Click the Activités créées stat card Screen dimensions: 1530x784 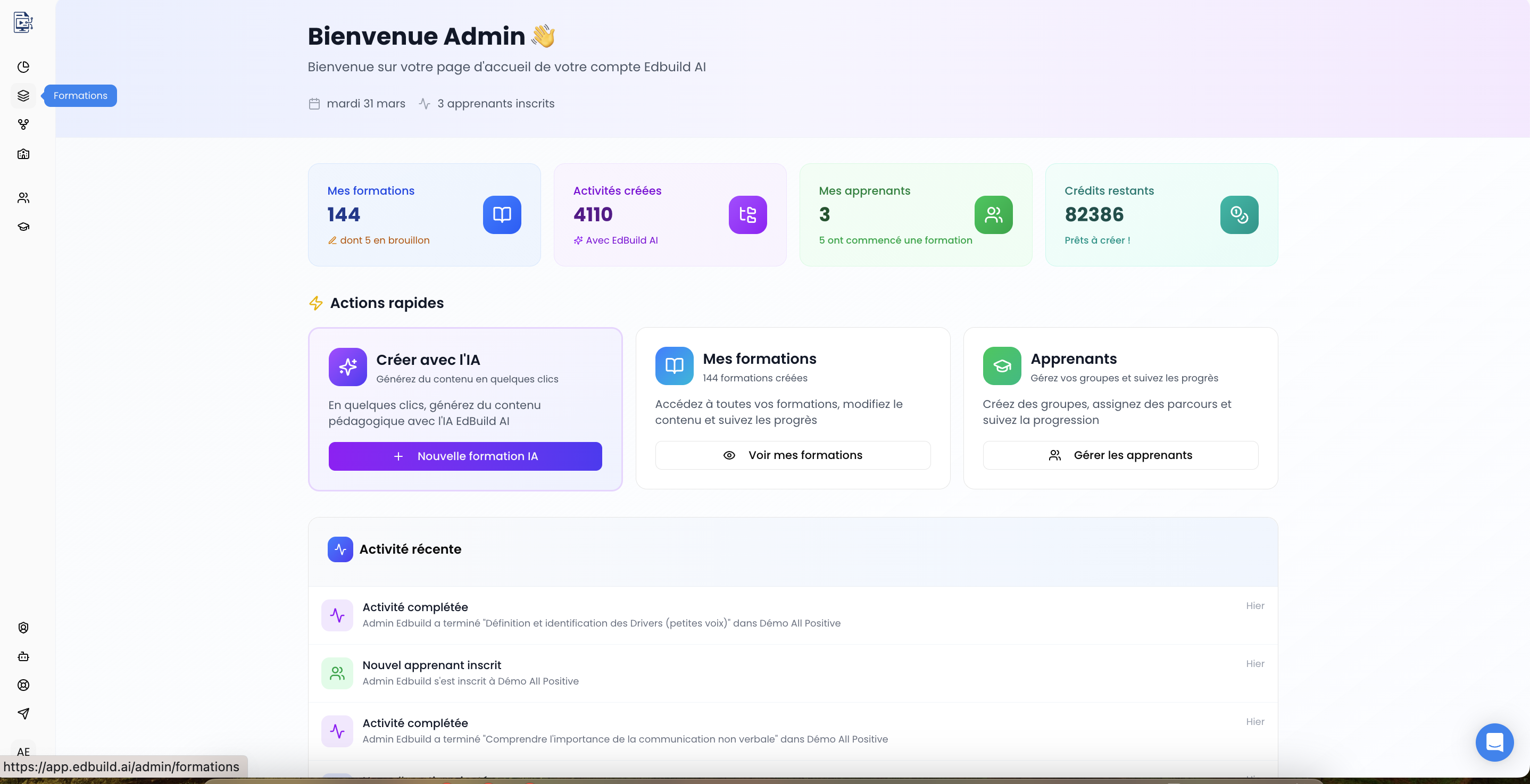click(669, 214)
